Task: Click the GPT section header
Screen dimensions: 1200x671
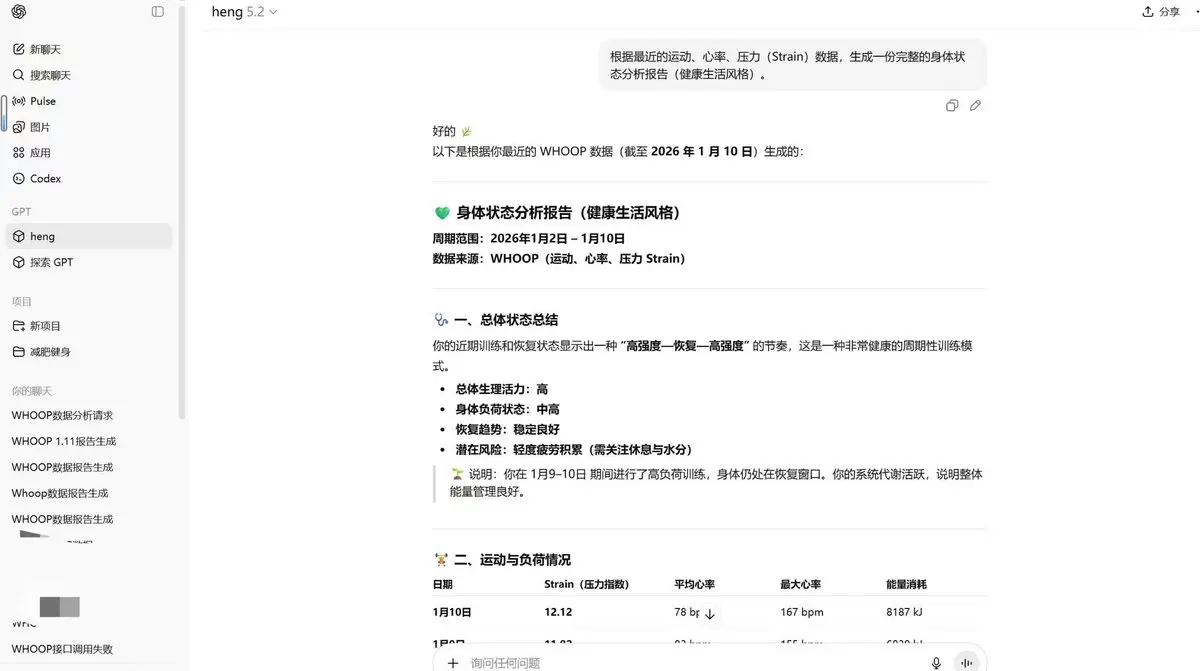Action: coord(21,211)
